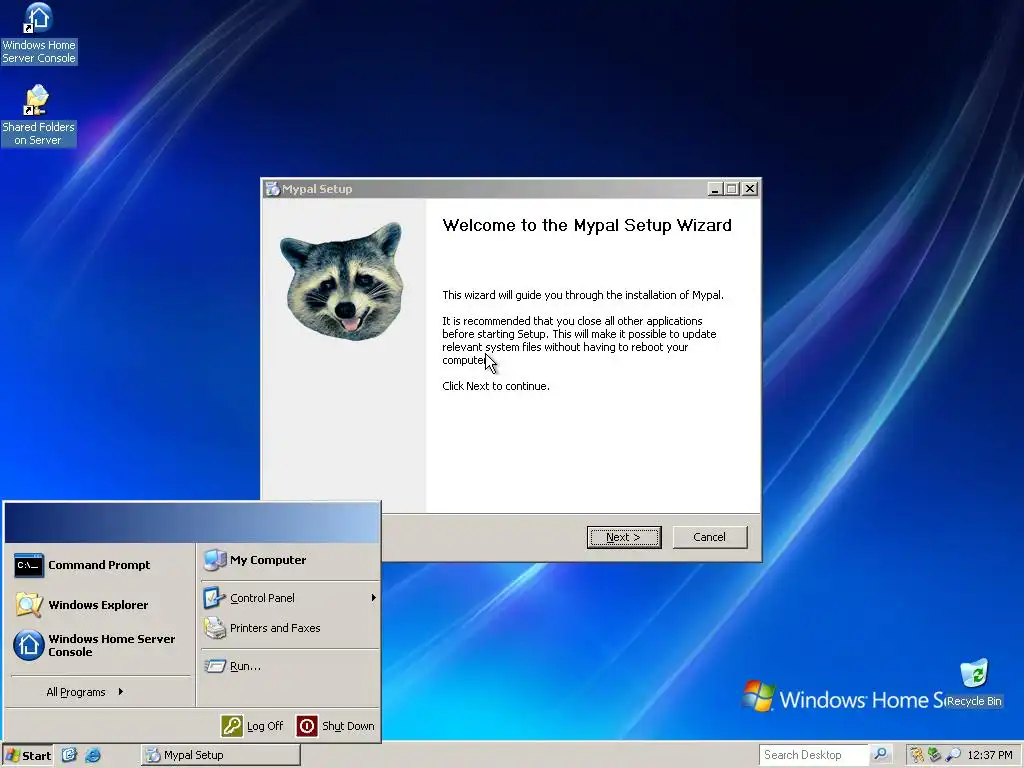Click the red Shut Down power icon

[307, 726]
